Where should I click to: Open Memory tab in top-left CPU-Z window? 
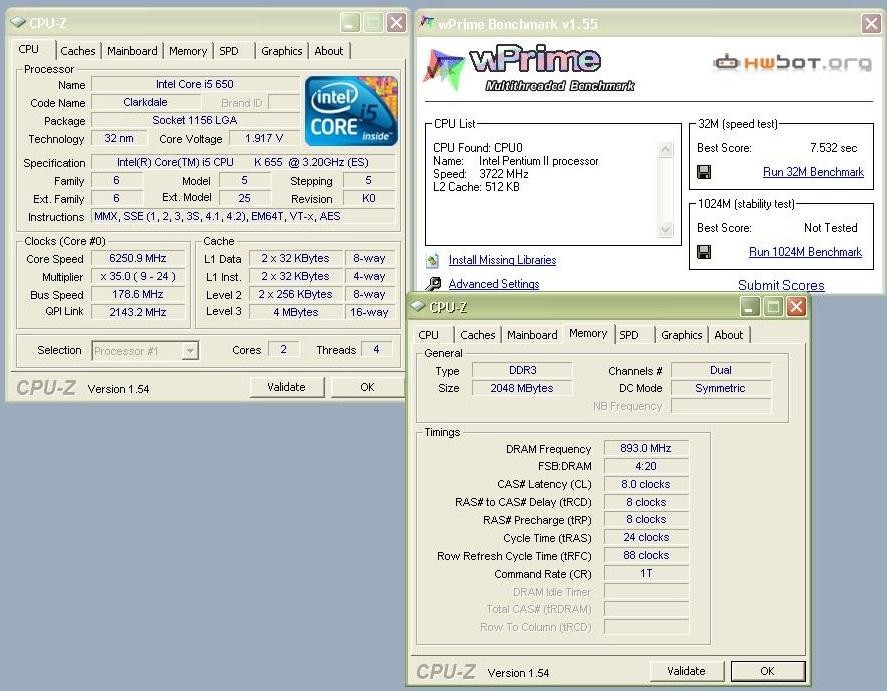tap(188, 51)
